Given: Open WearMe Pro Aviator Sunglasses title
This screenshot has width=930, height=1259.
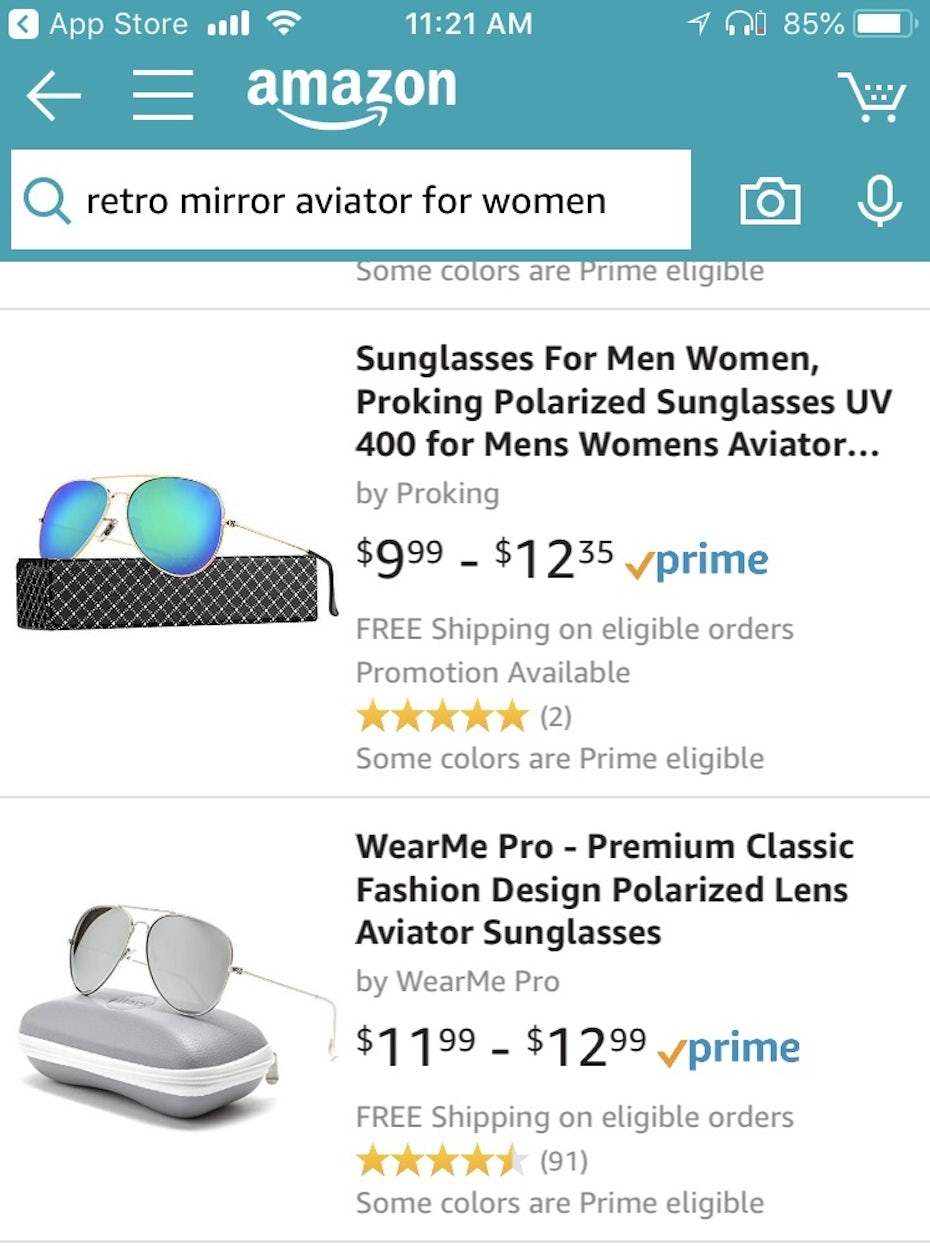Looking at the screenshot, I should [604, 889].
